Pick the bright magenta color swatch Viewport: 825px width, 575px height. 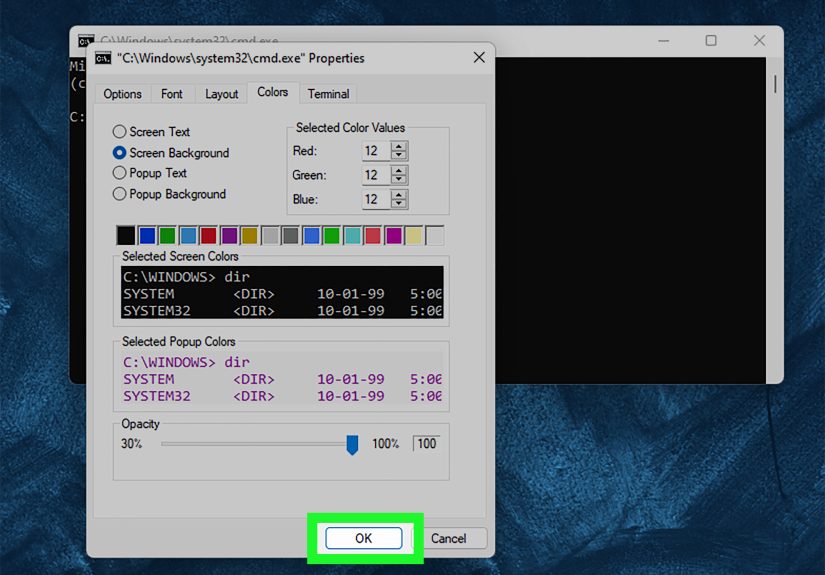(x=393, y=235)
